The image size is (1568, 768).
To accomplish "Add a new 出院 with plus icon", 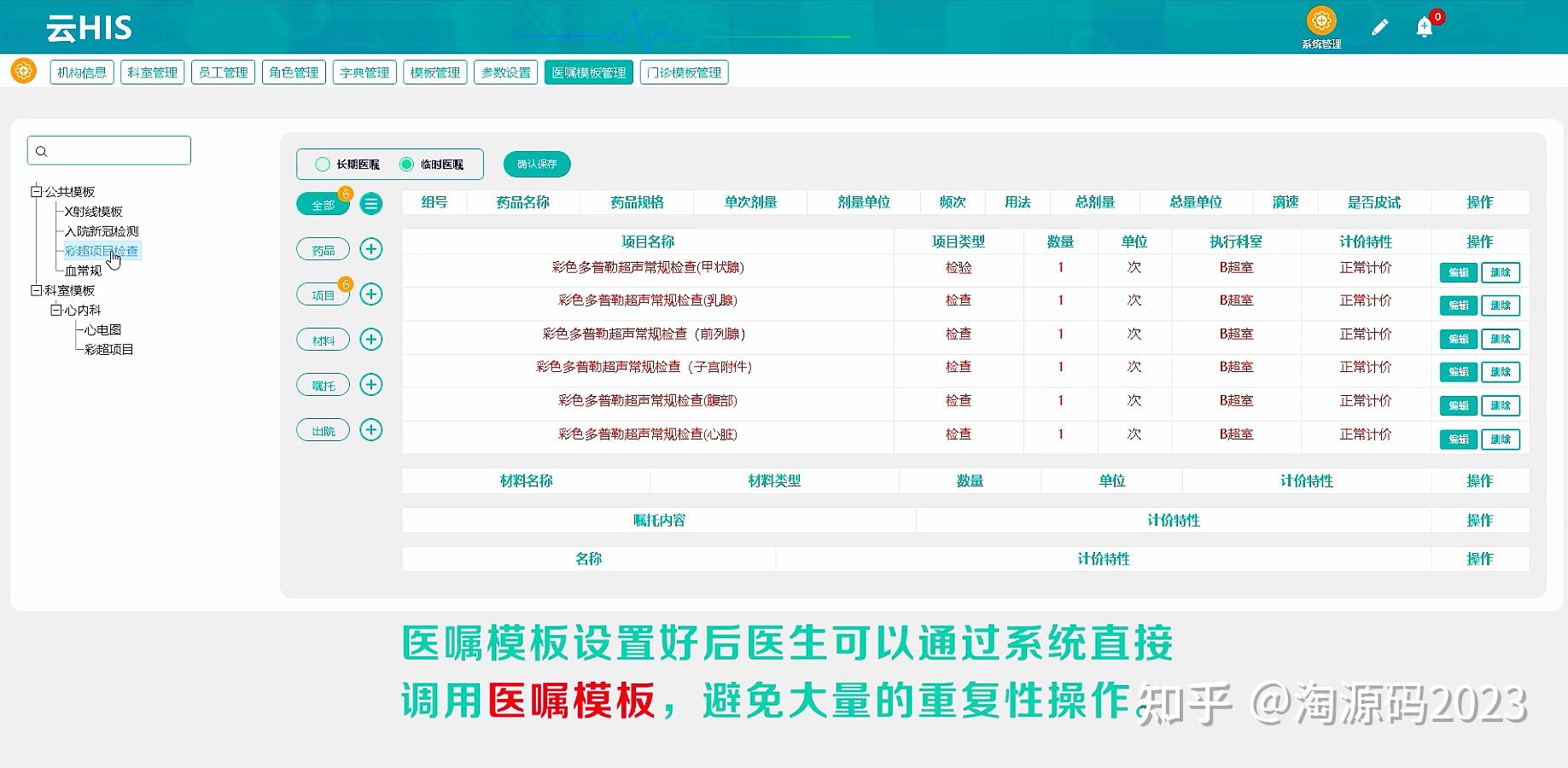I will 370,430.
